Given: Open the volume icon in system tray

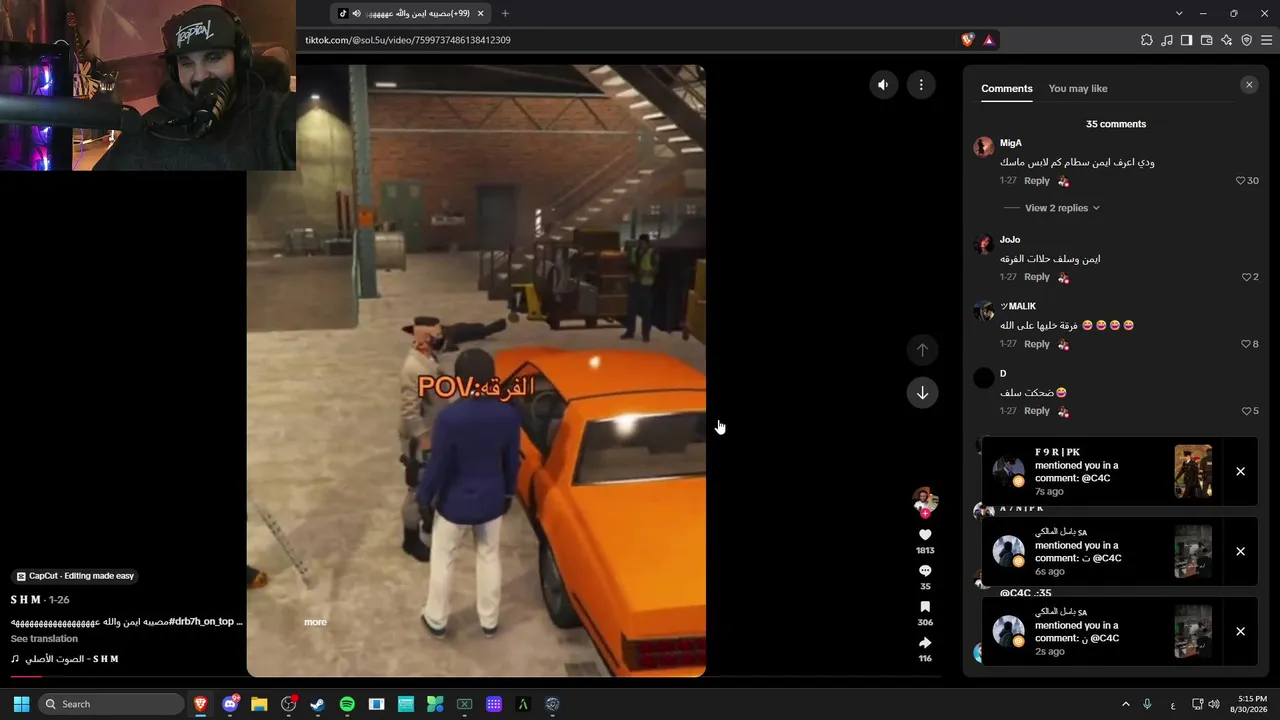Looking at the screenshot, I should (1214, 704).
